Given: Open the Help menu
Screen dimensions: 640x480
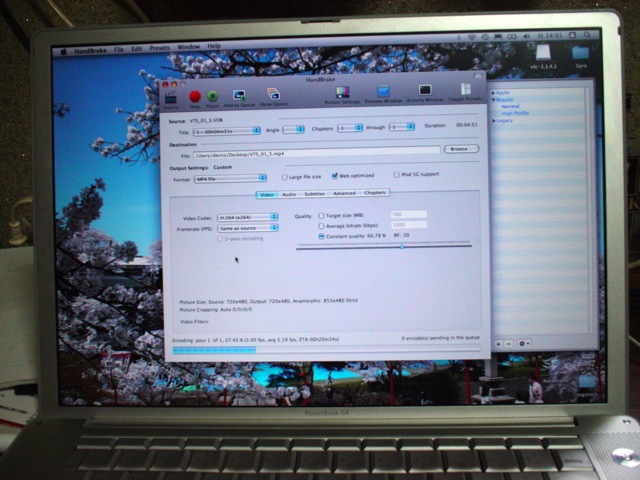Looking at the screenshot, I should coord(214,46).
